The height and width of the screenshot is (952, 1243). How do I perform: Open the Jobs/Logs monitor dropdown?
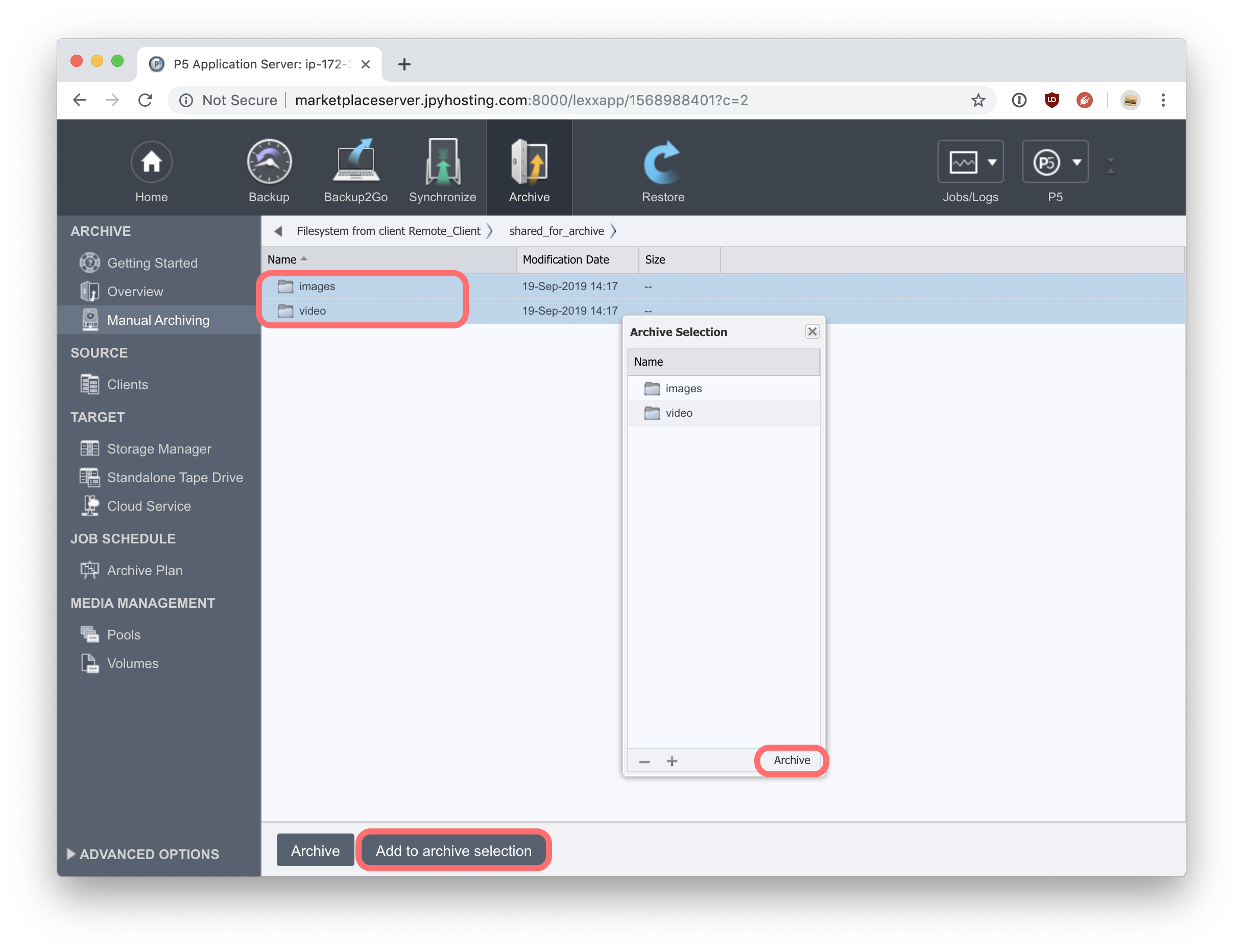coord(970,162)
